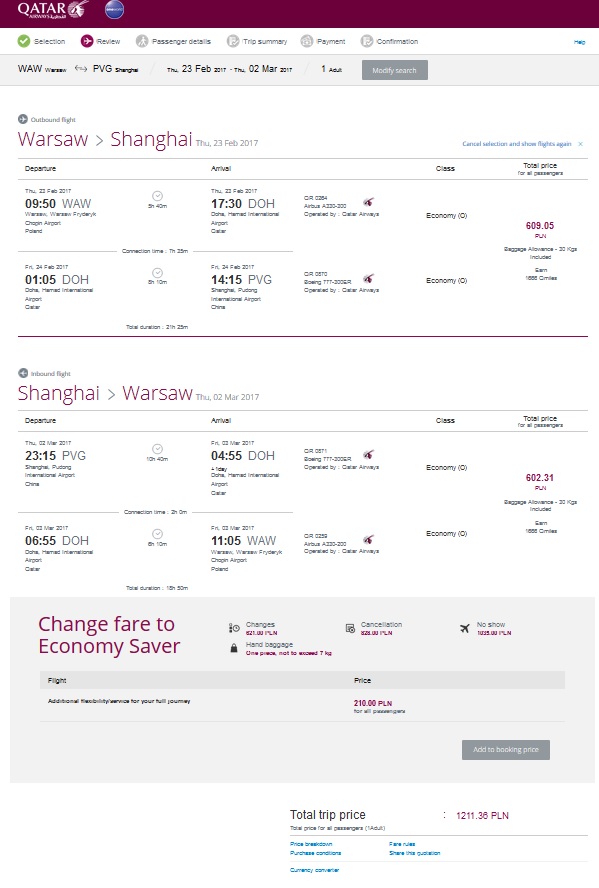Viewport: 599px width, 888px height.
Task: Select the green Selection step checkmark
Action: (x=24, y=41)
